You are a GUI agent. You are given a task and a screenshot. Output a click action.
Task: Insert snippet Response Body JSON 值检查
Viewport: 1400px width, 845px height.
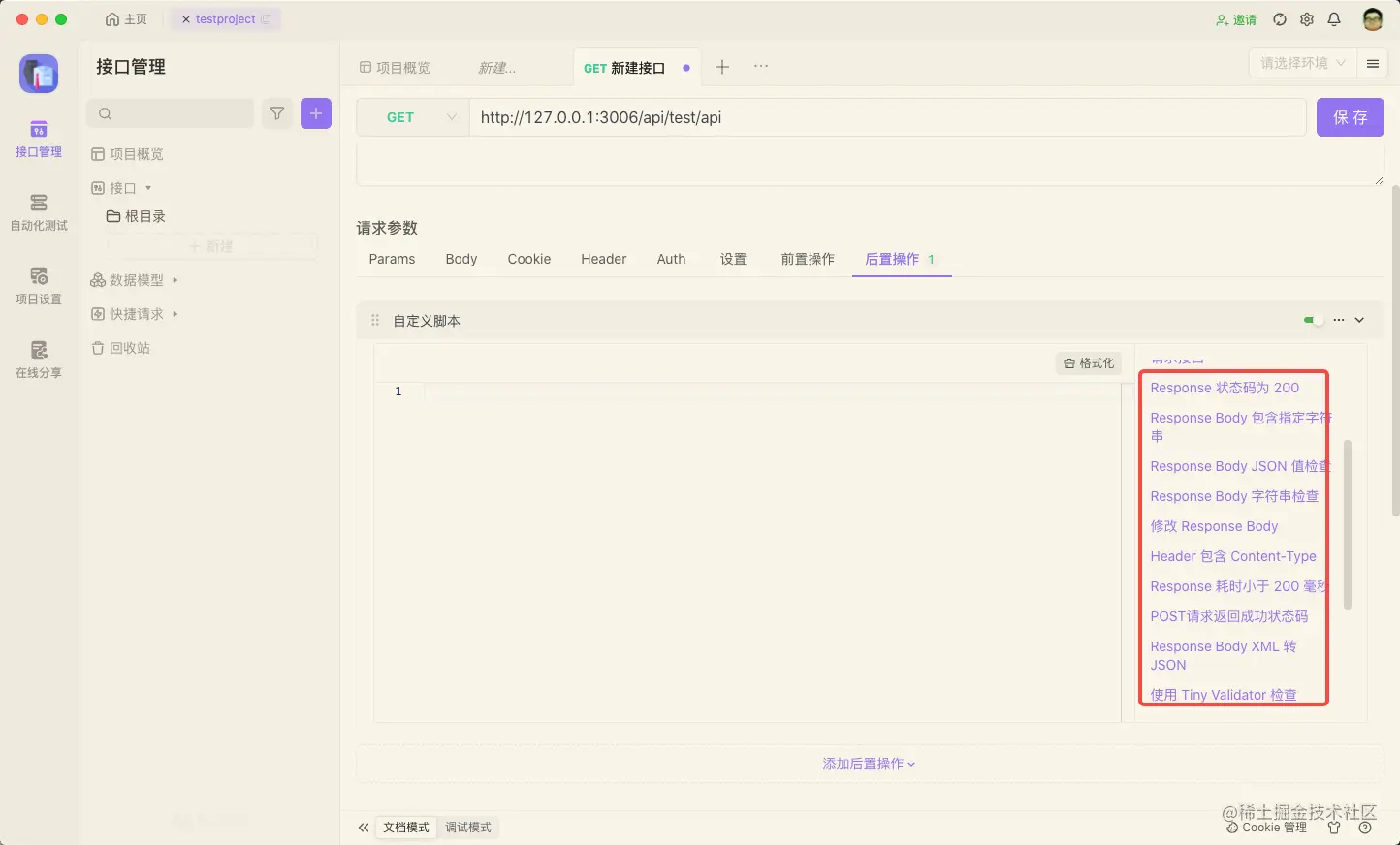click(1239, 466)
